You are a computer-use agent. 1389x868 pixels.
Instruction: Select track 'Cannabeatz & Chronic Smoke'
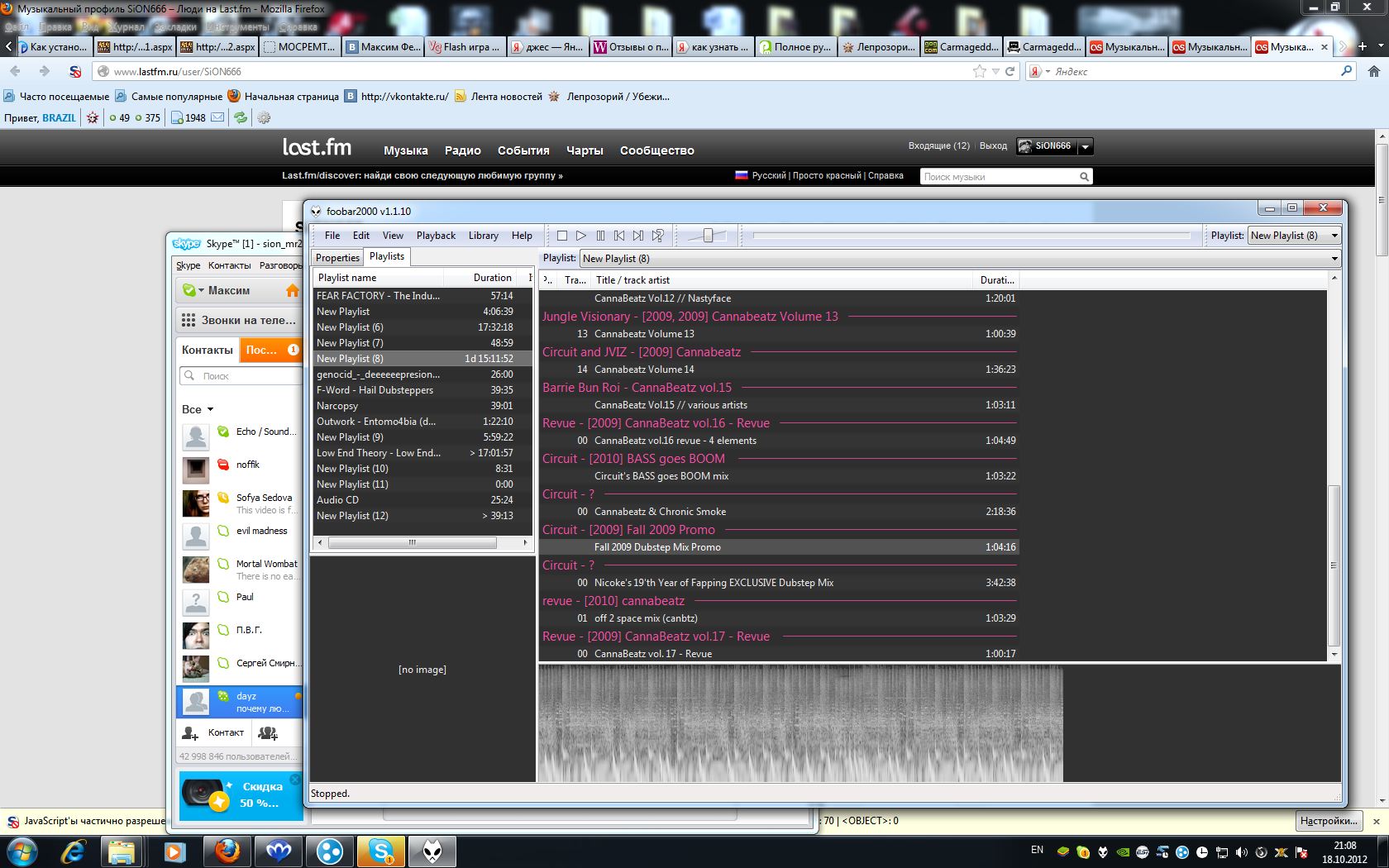coord(778,512)
